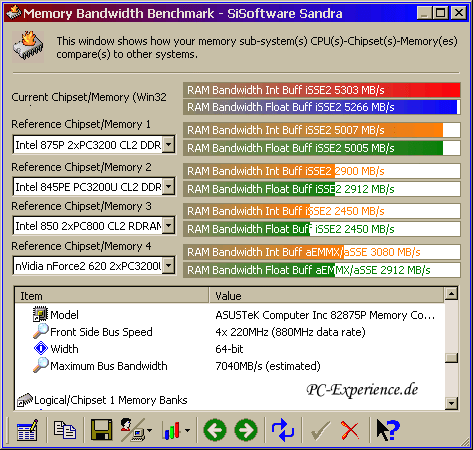Click the Reference Chipset/Memory 4 label
Viewport: 473px width, 450px height.
coord(81,246)
